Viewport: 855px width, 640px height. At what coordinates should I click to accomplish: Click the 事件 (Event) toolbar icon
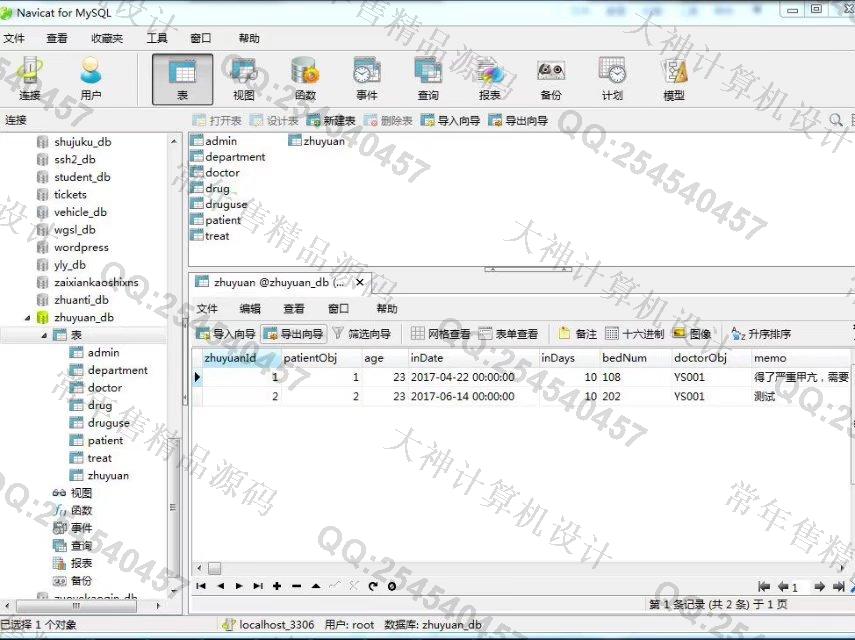(x=366, y=80)
